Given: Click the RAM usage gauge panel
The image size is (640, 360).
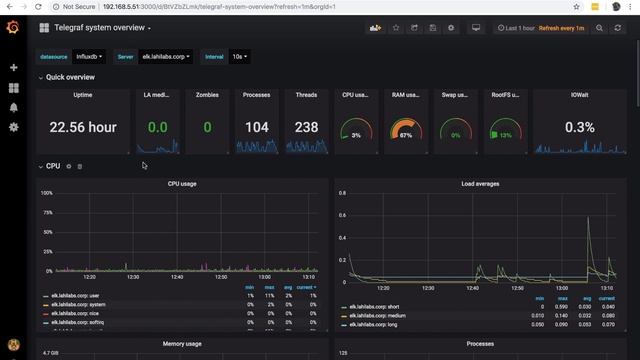Looking at the screenshot, I should tap(406, 122).
